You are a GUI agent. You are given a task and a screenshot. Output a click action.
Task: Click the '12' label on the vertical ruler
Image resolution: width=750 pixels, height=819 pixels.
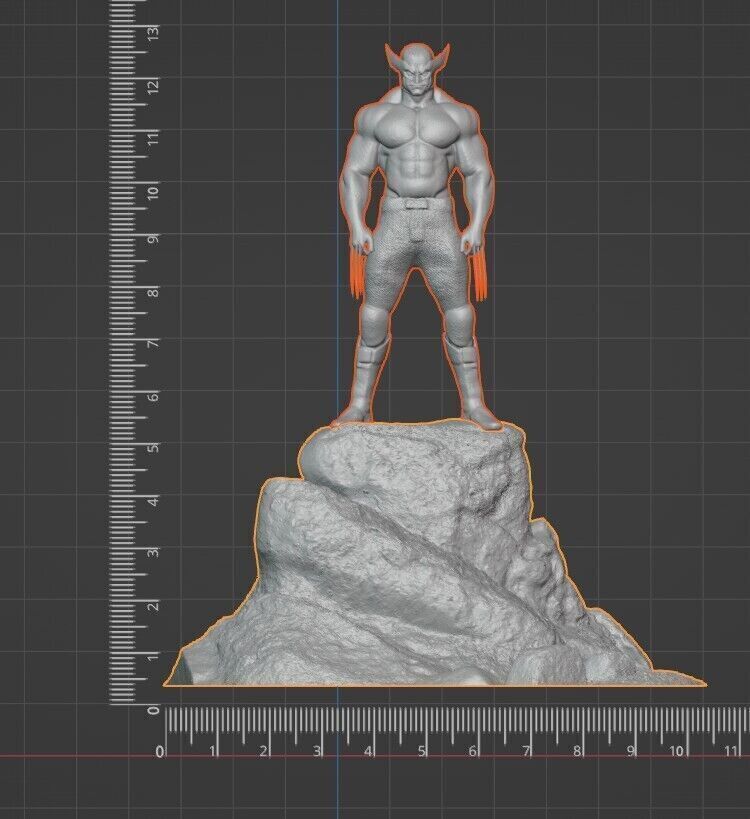coord(153,86)
